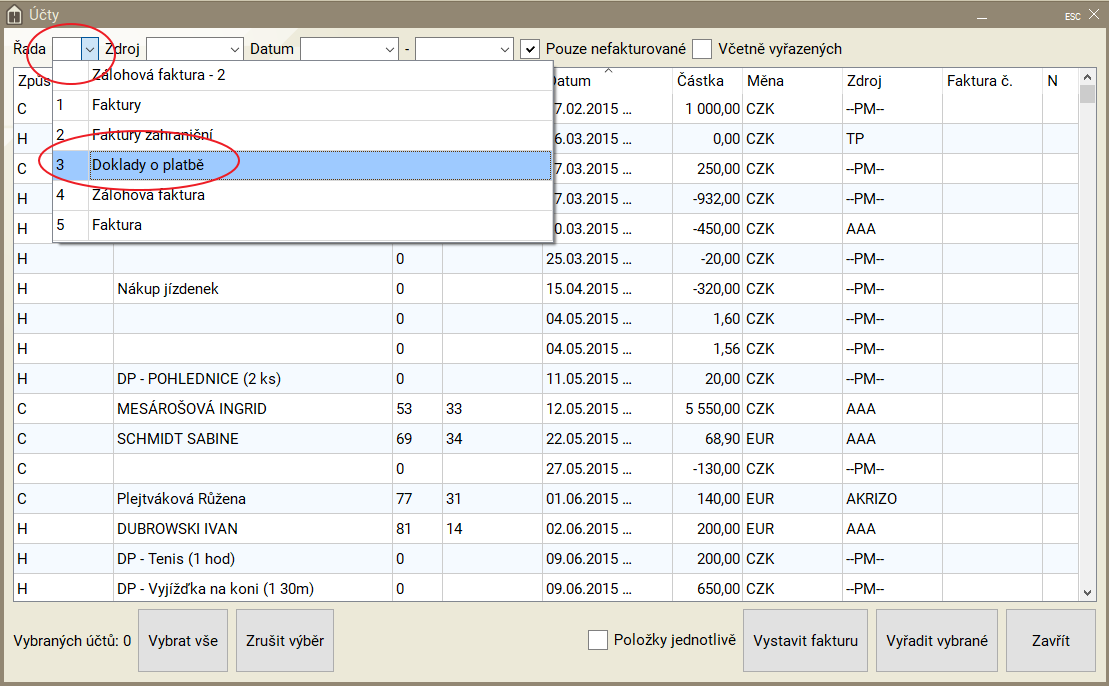Sort the table by the Částka column header

[x=700, y=81]
